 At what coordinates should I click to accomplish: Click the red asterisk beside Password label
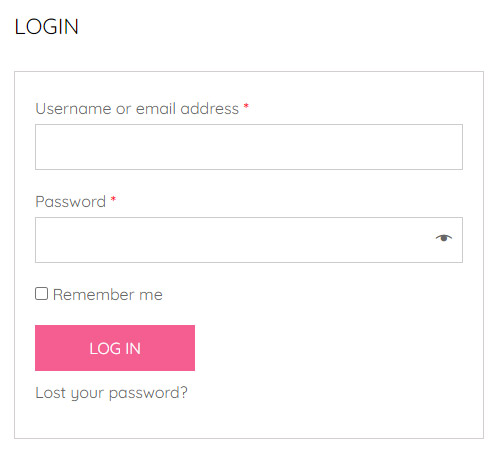point(113,199)
